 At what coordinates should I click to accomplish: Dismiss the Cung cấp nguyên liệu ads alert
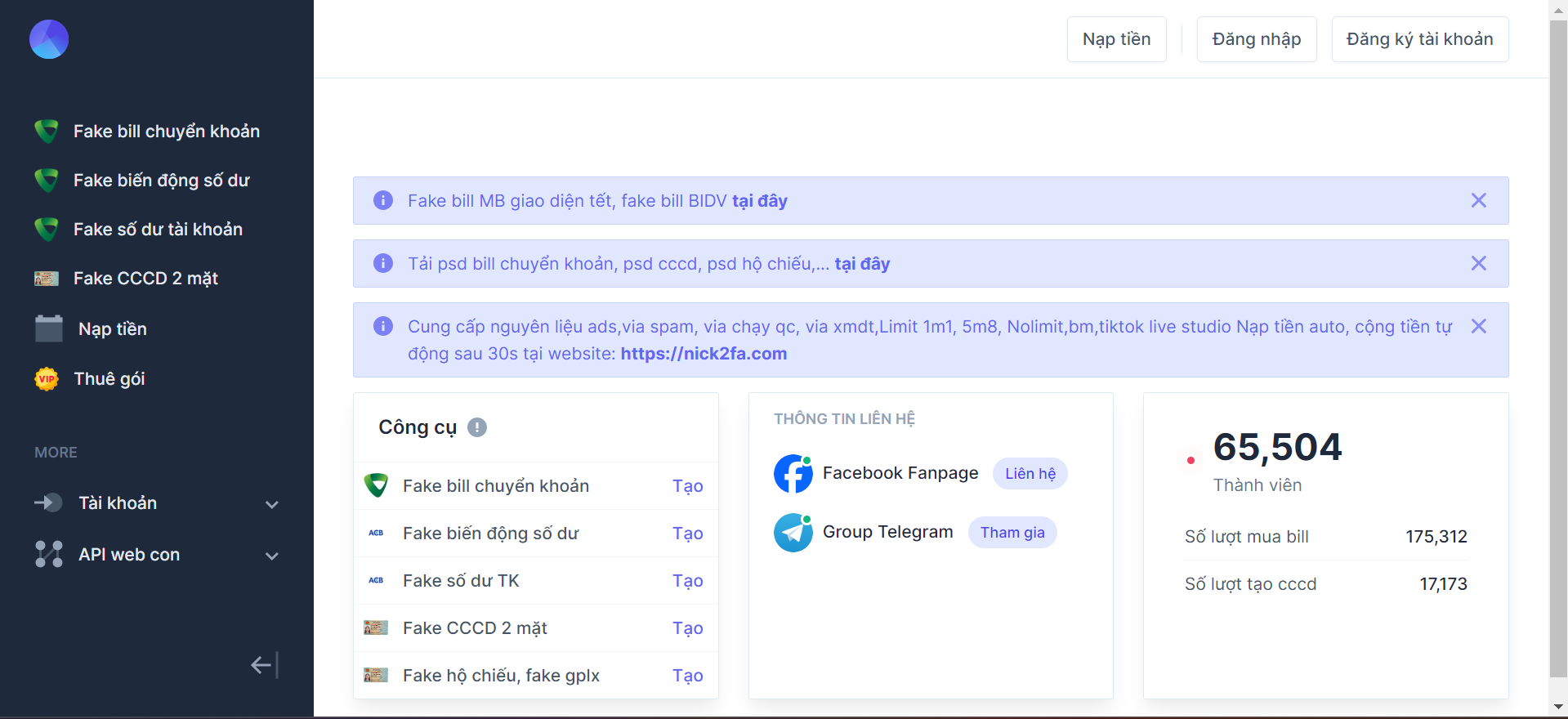(1479, 326)
